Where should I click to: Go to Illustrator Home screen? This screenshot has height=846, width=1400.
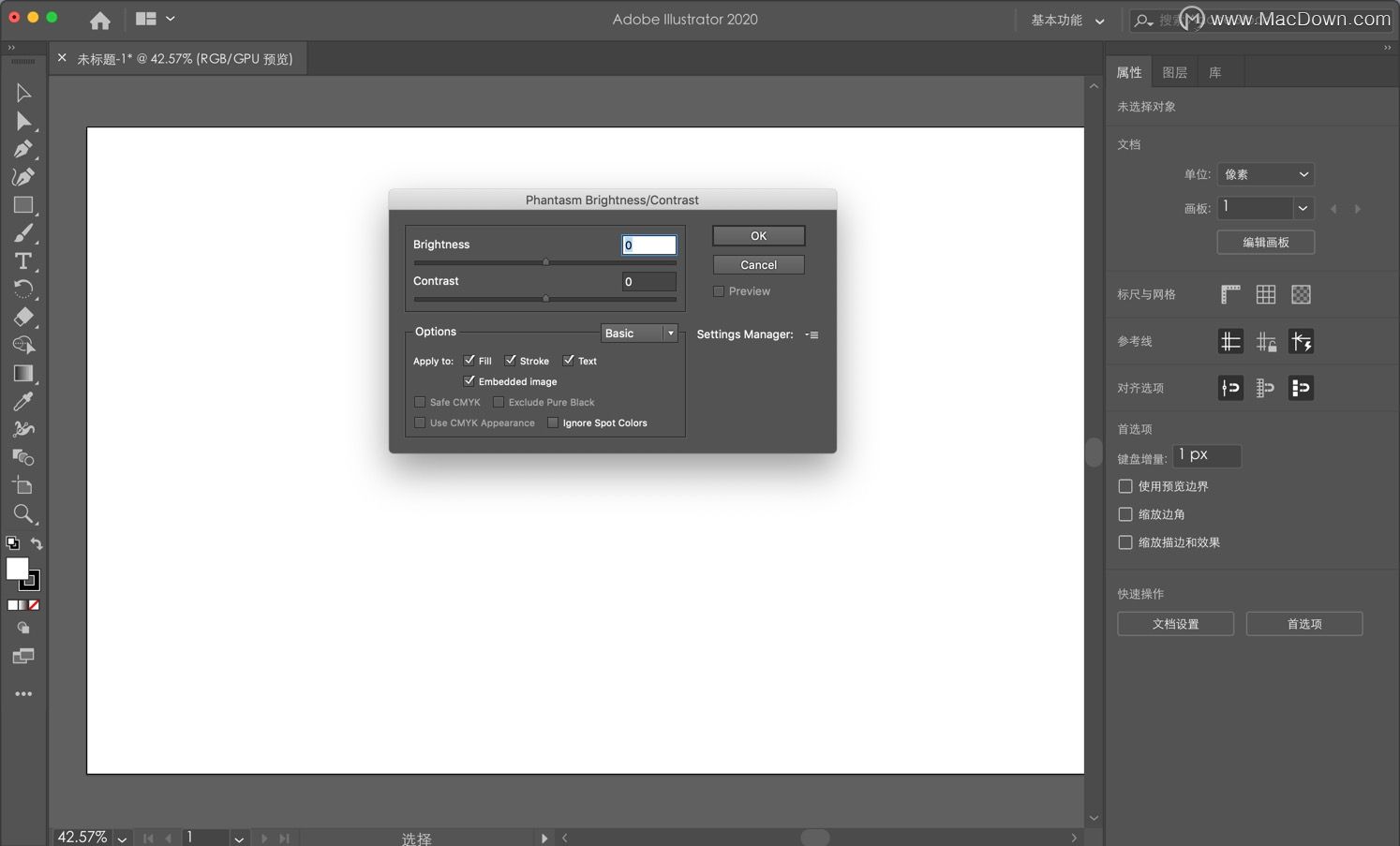[x=100, y=20]
